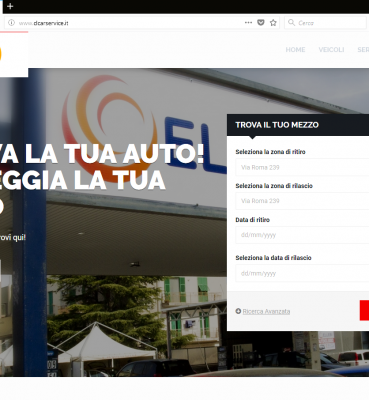Viewport: 369px width, 400px height.
Task: Open the Ricerca Avanzata link
Action: click(266, 311)
